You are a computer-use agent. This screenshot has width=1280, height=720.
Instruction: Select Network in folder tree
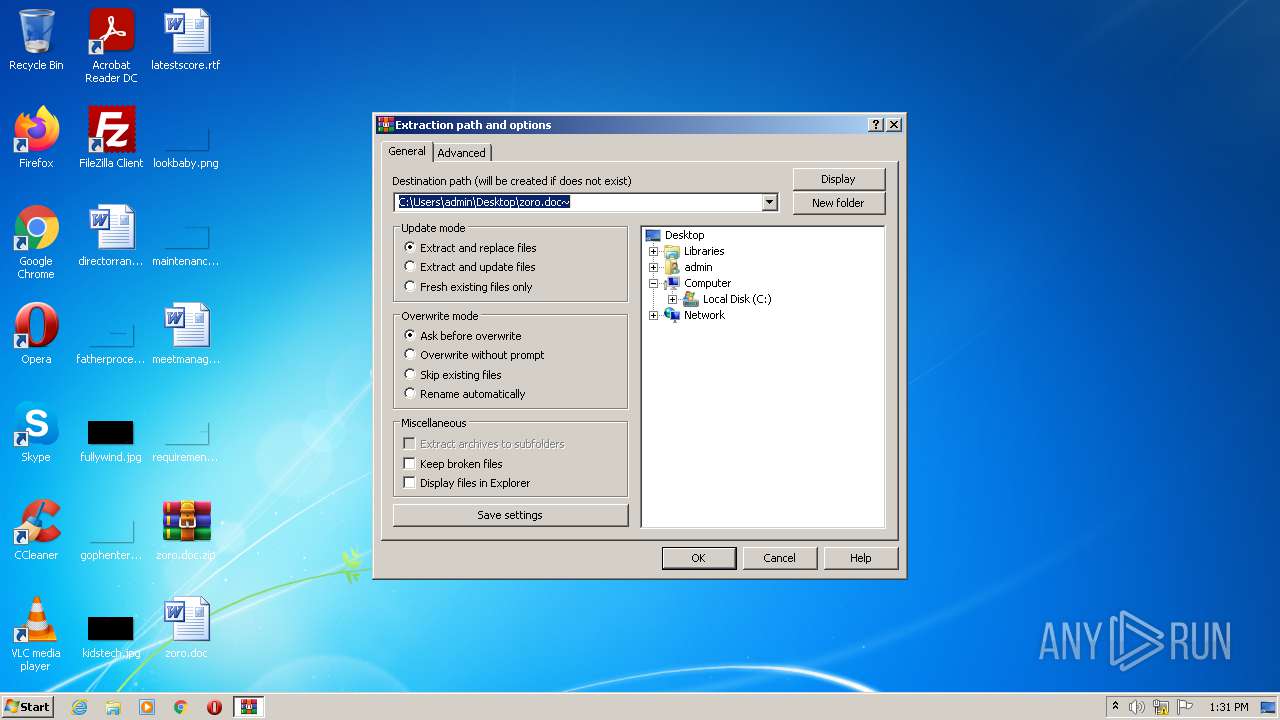point(704,315)
